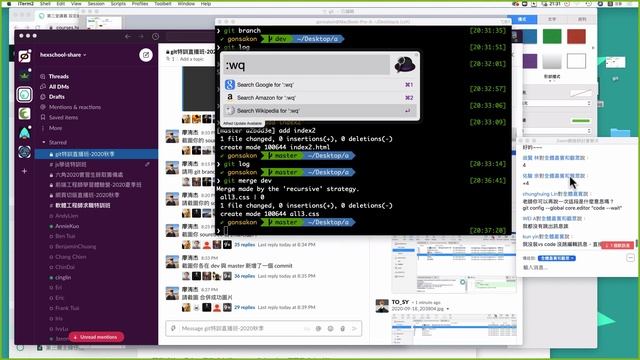Open the 36 replies thread link

(x=244, y=276)
